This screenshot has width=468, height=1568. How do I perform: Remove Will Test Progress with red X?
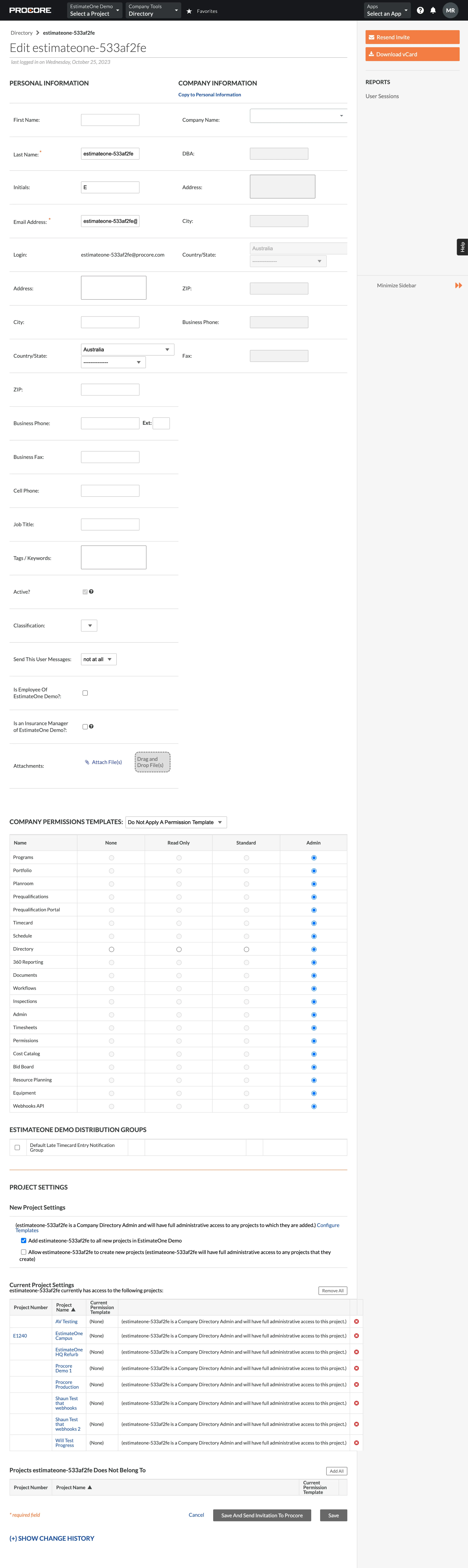click(x=356, y=1443)
